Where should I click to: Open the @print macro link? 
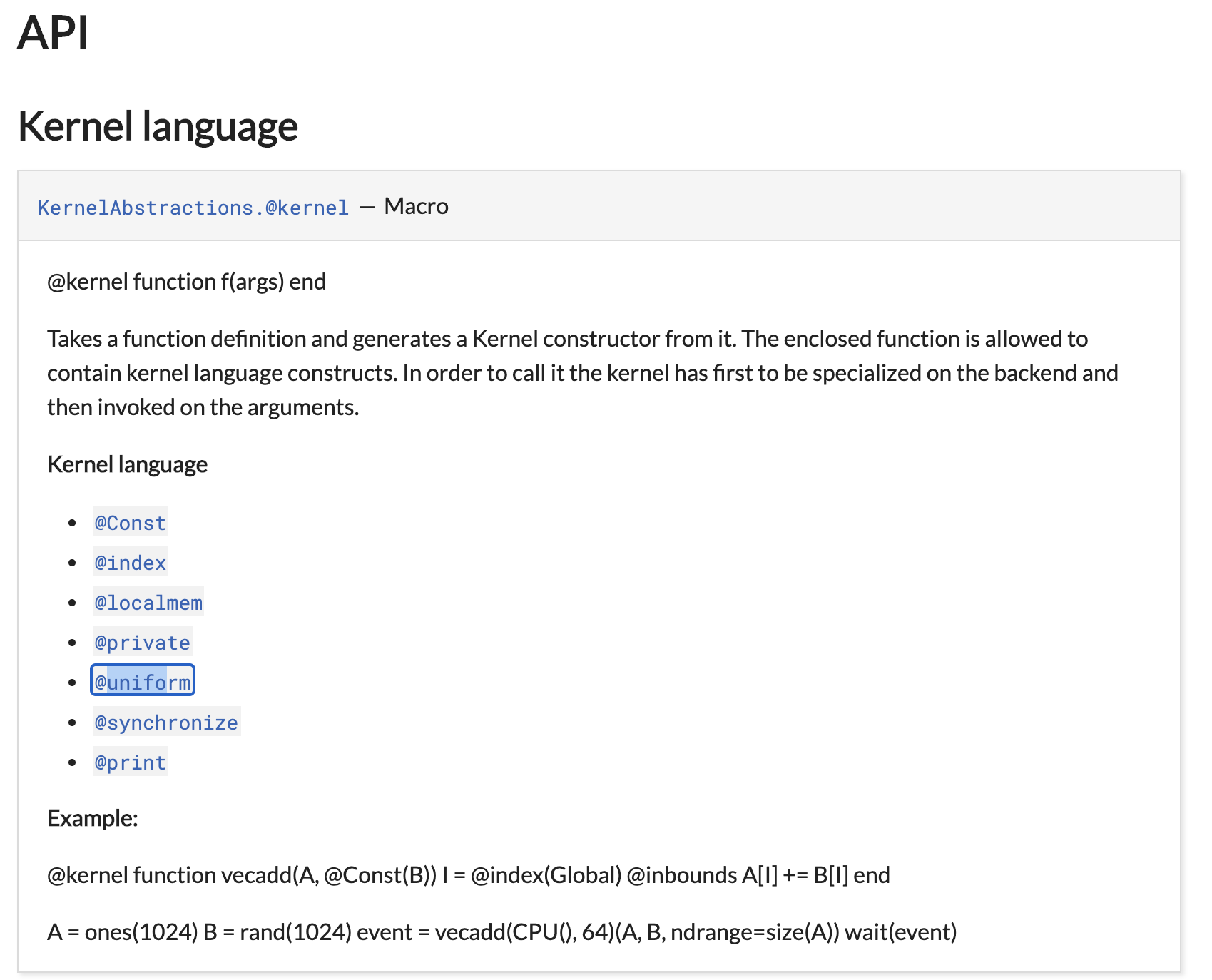tap(131, 762)
